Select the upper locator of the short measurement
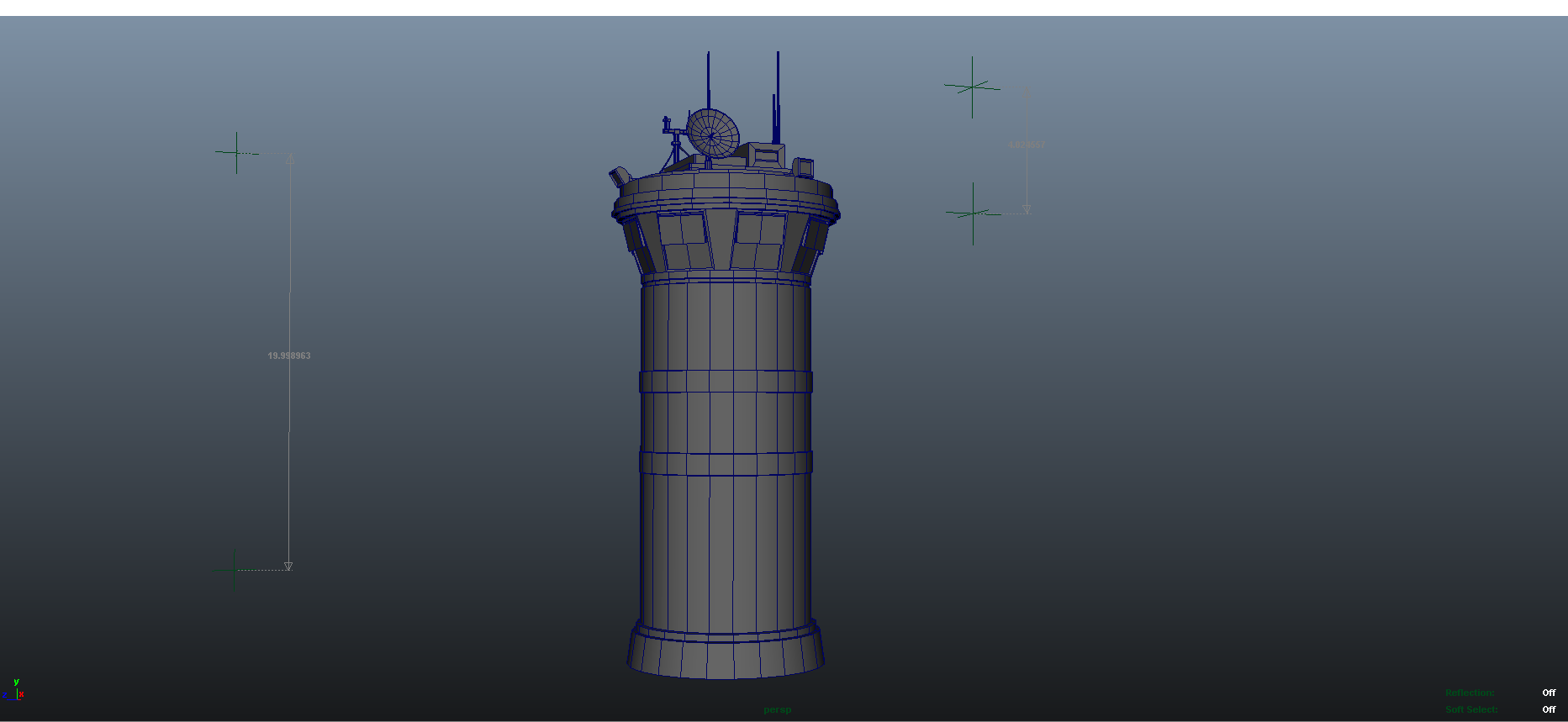 point(973,87)
